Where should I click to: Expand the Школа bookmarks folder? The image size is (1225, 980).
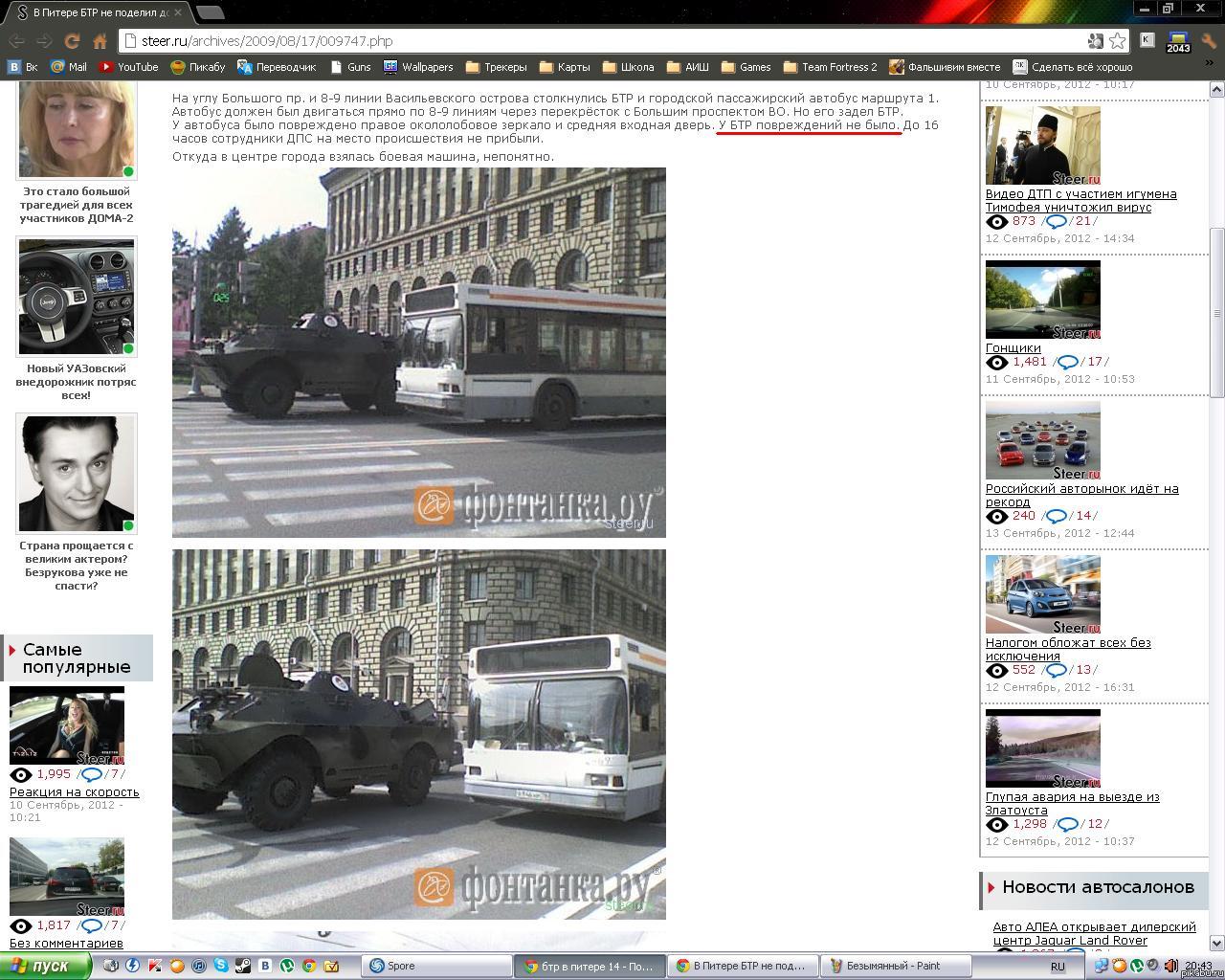pyautogui.click(x=628, y=67)
